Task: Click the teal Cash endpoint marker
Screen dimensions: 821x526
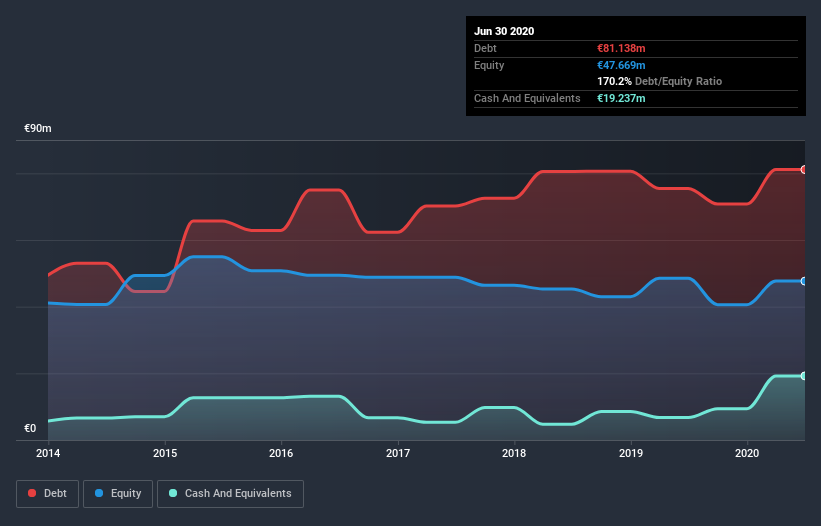Action: (803, 376)
